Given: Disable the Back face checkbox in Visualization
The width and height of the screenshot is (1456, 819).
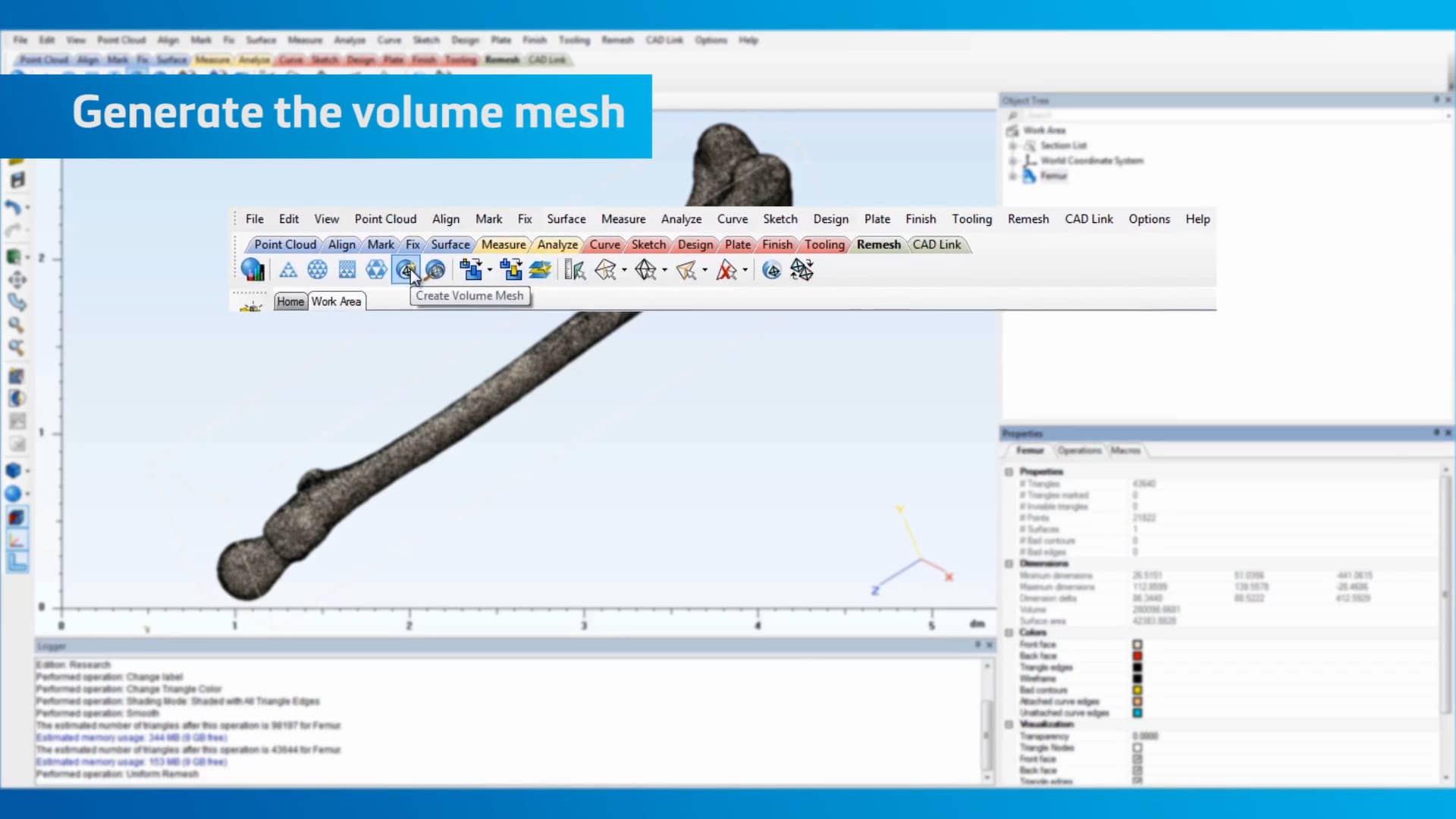Looking at the screenshot, I should (x=1137, y=770).
